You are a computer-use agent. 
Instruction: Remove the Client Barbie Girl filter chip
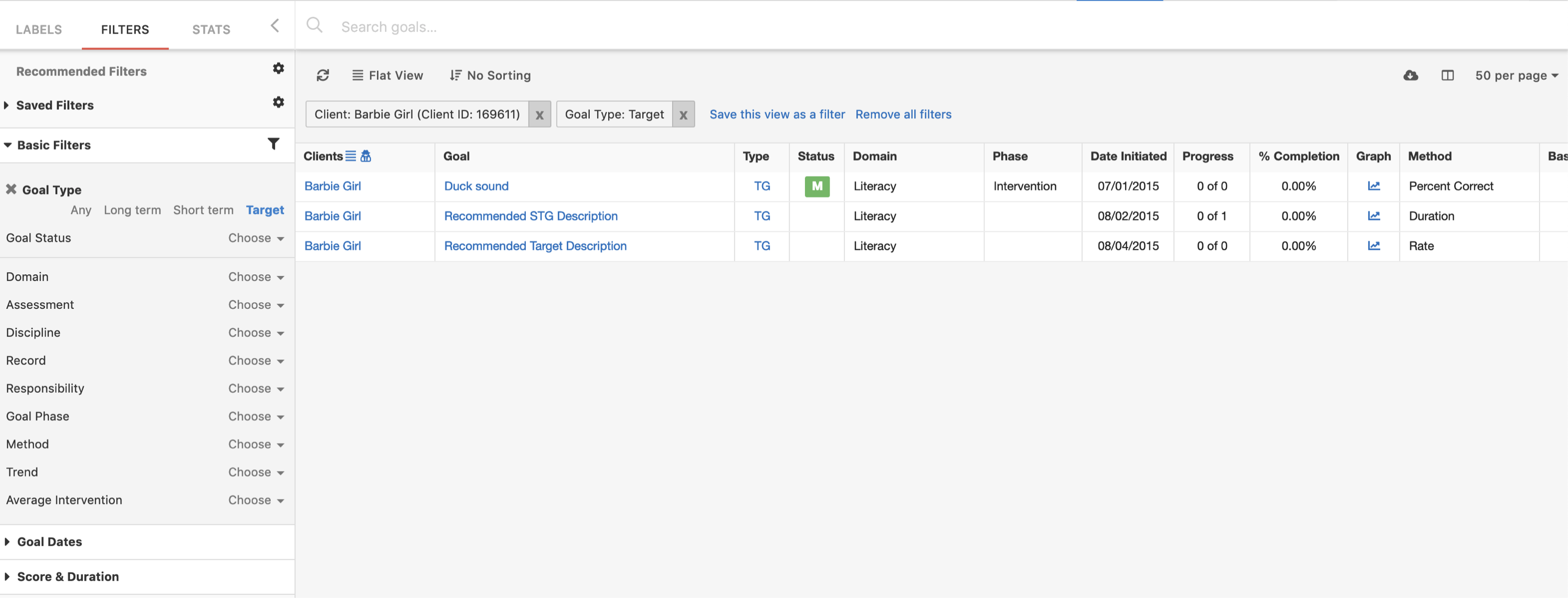539,114
